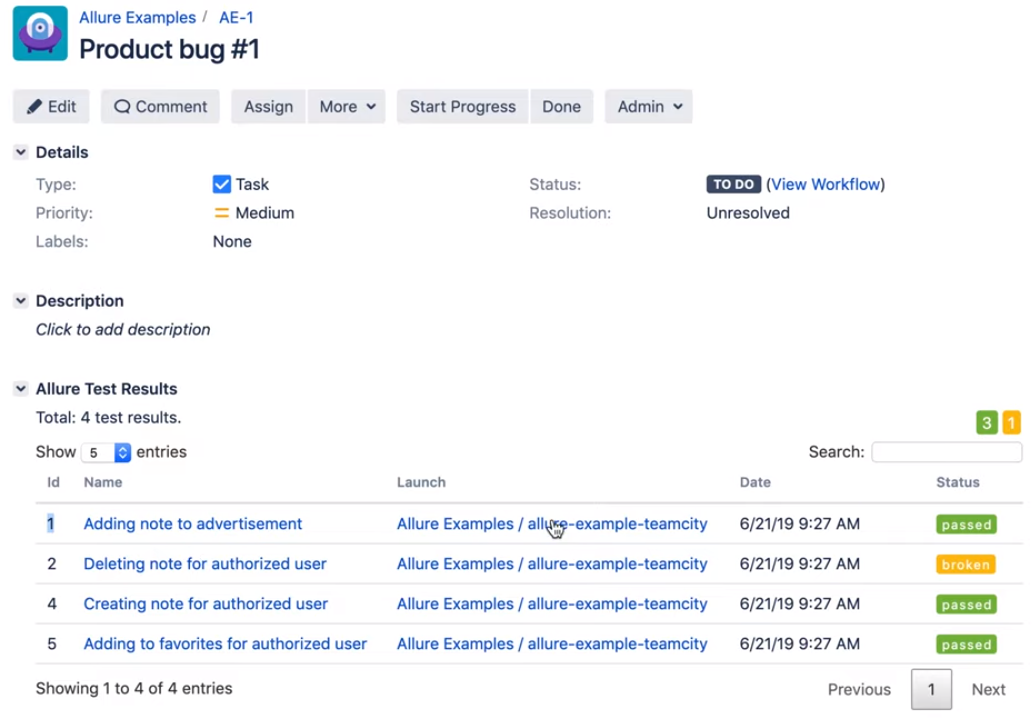
Task: Click the Unresolved resolution value
Action: tap(748, 213)
